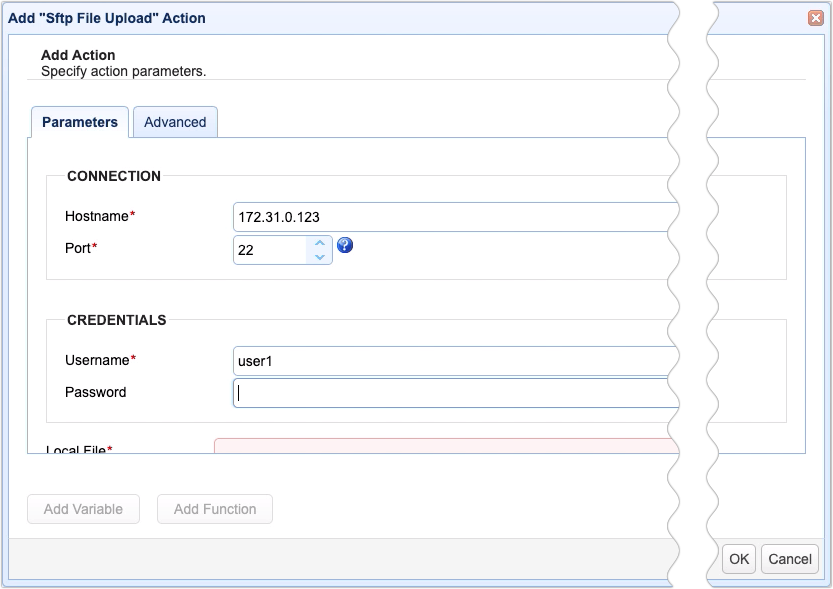
Task: Click the CONNECTION section heading
Action: pyautogui.click(x=113, y=176)
